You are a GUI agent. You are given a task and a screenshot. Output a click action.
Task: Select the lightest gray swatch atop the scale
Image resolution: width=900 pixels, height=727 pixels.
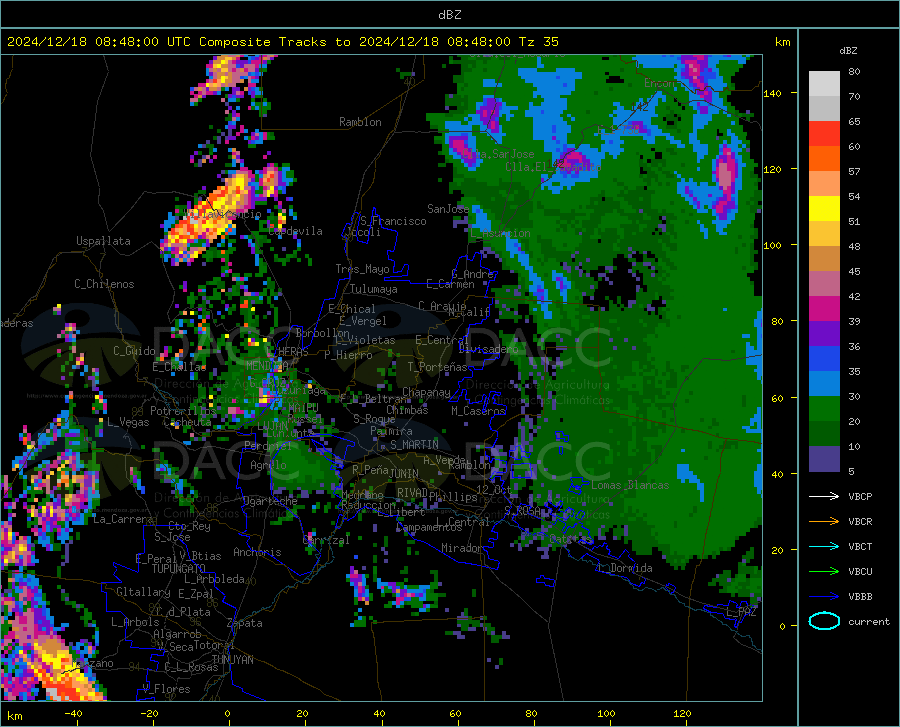[x=824, y=84]
